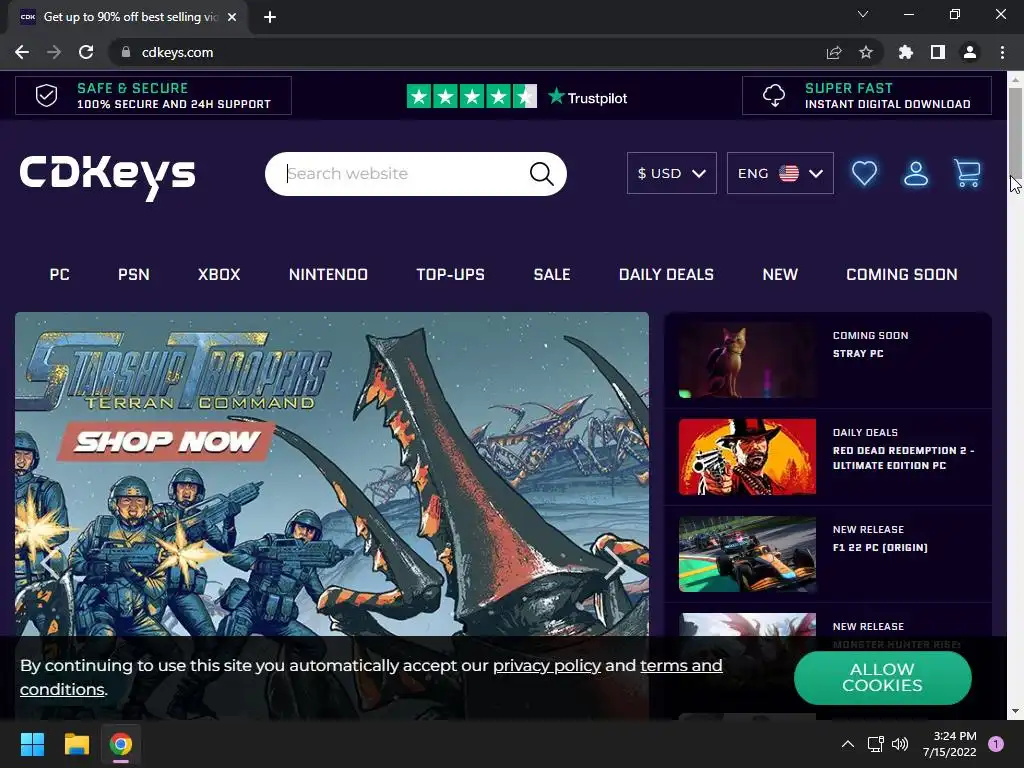The width and height of the screenshot is (1024, 768).
Task: Show the previous banner slide
Action: point(50,564)
